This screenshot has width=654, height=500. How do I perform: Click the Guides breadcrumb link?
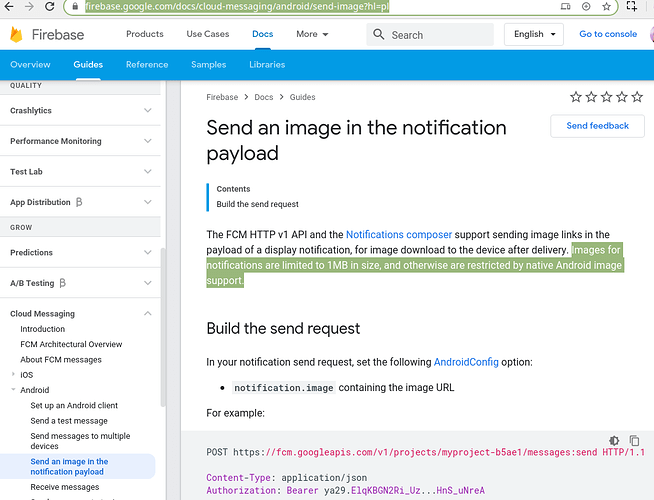point(302,97)
